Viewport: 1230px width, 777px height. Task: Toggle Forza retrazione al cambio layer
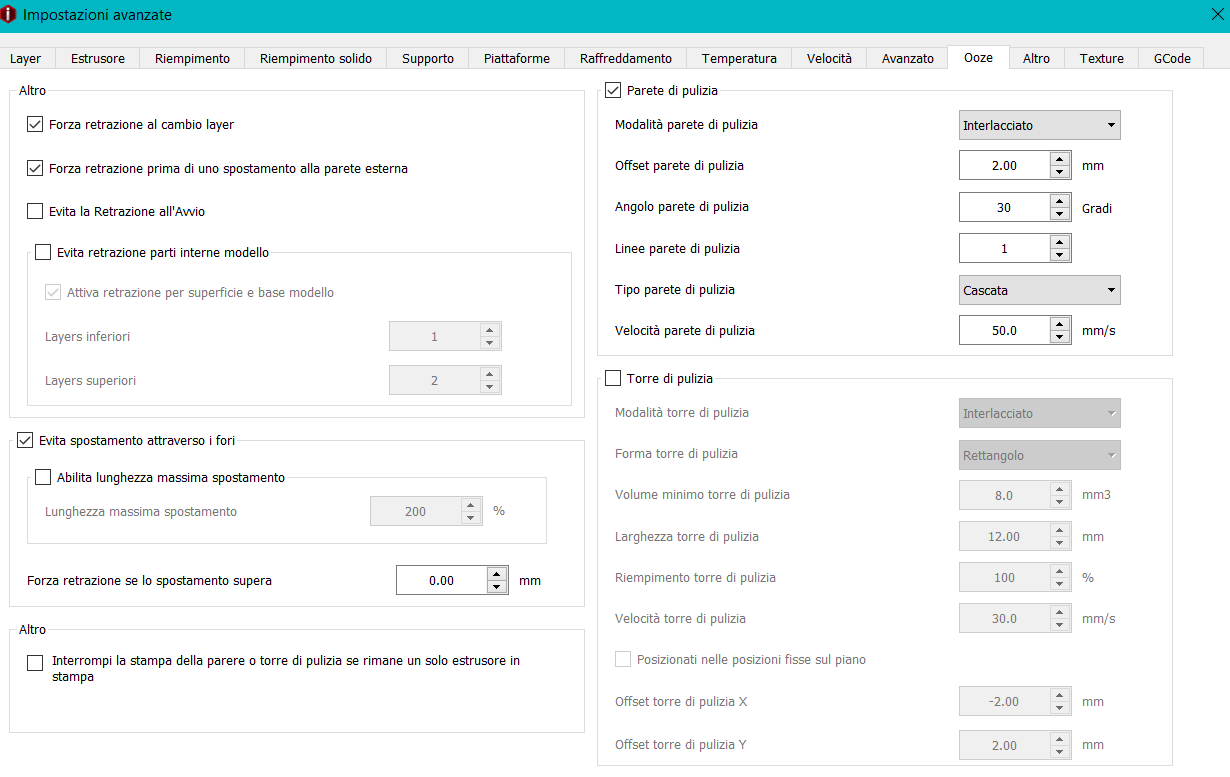(x=35, y=125)
